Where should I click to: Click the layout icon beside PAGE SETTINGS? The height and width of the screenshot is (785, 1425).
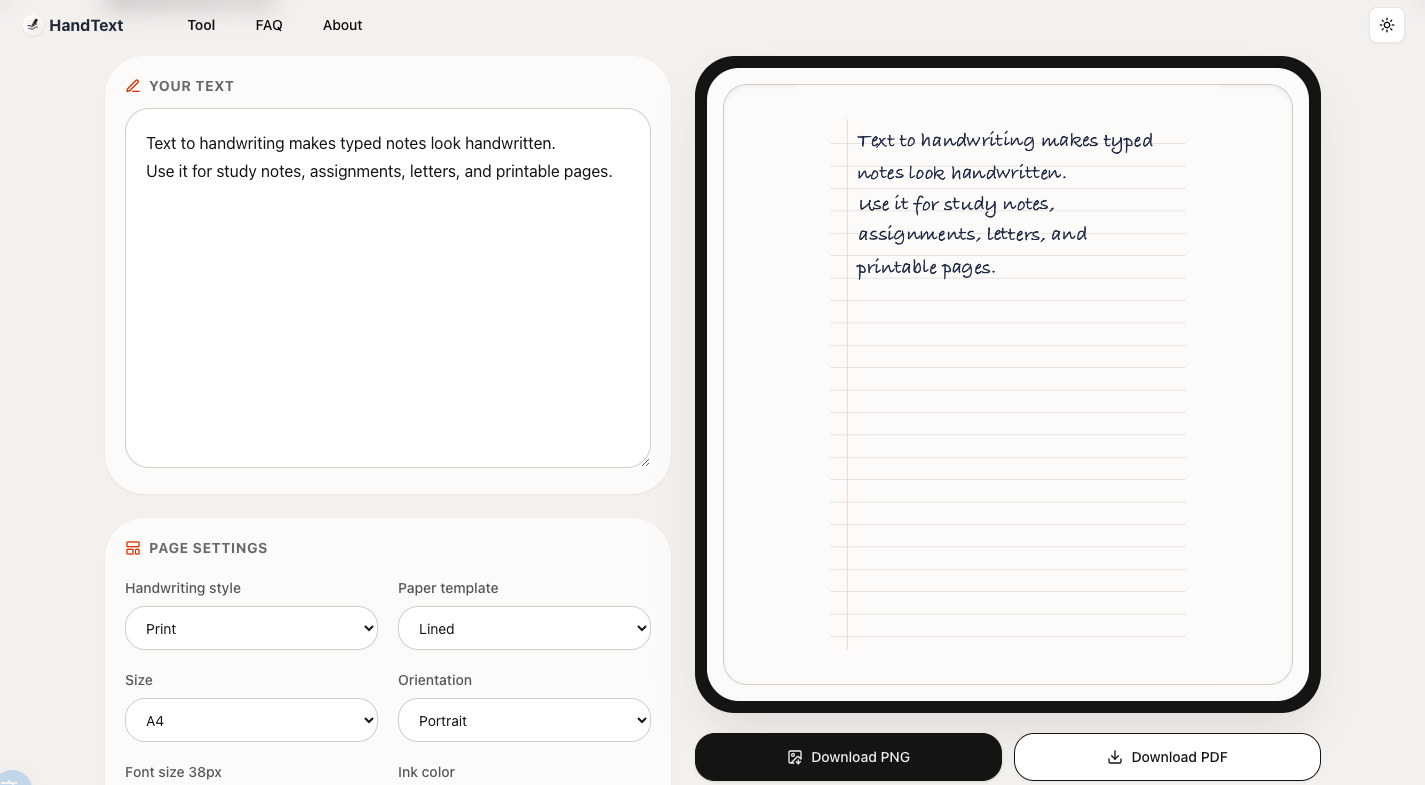(133, 548)
